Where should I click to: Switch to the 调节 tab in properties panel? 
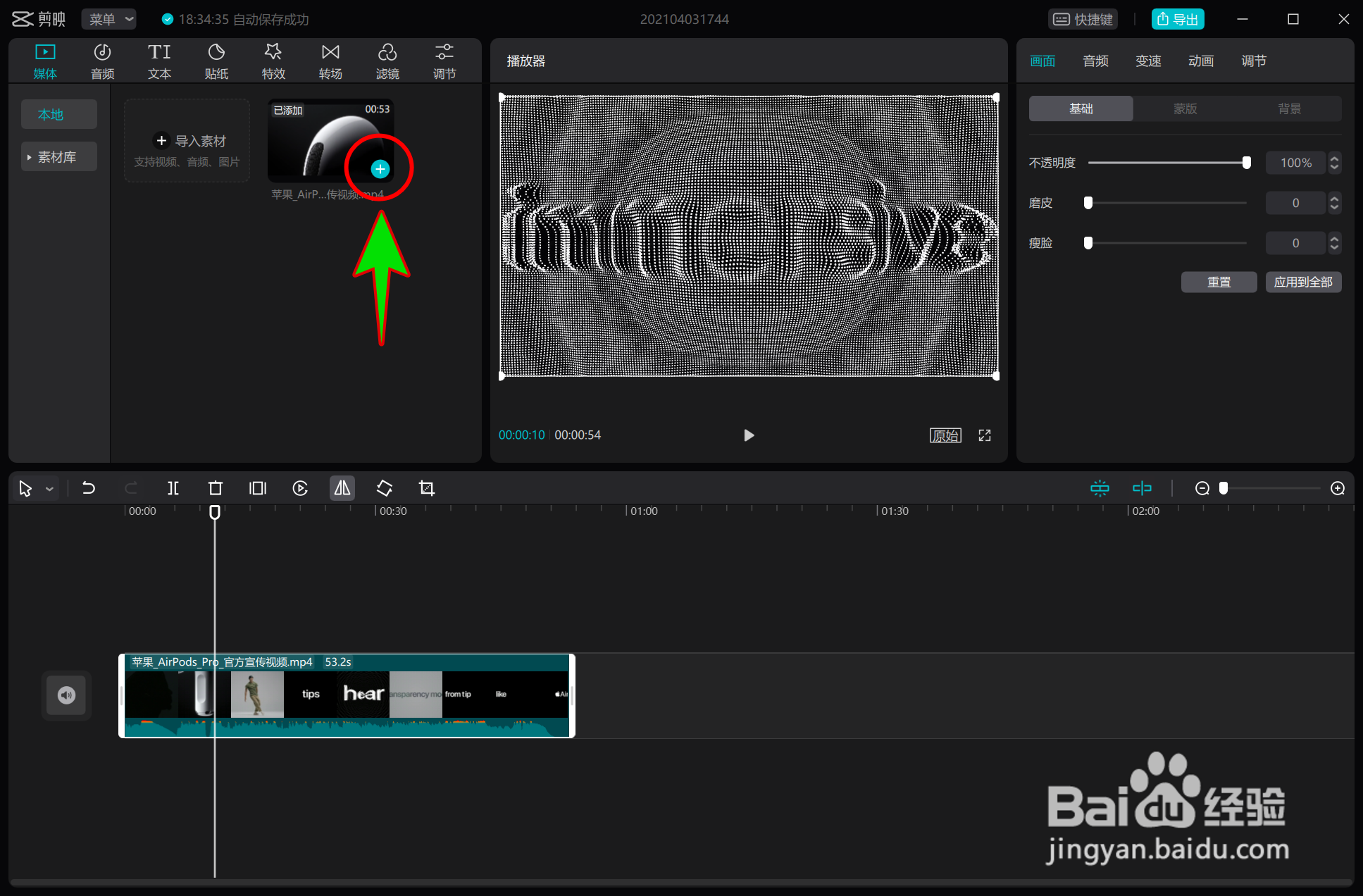[1254, 61]
